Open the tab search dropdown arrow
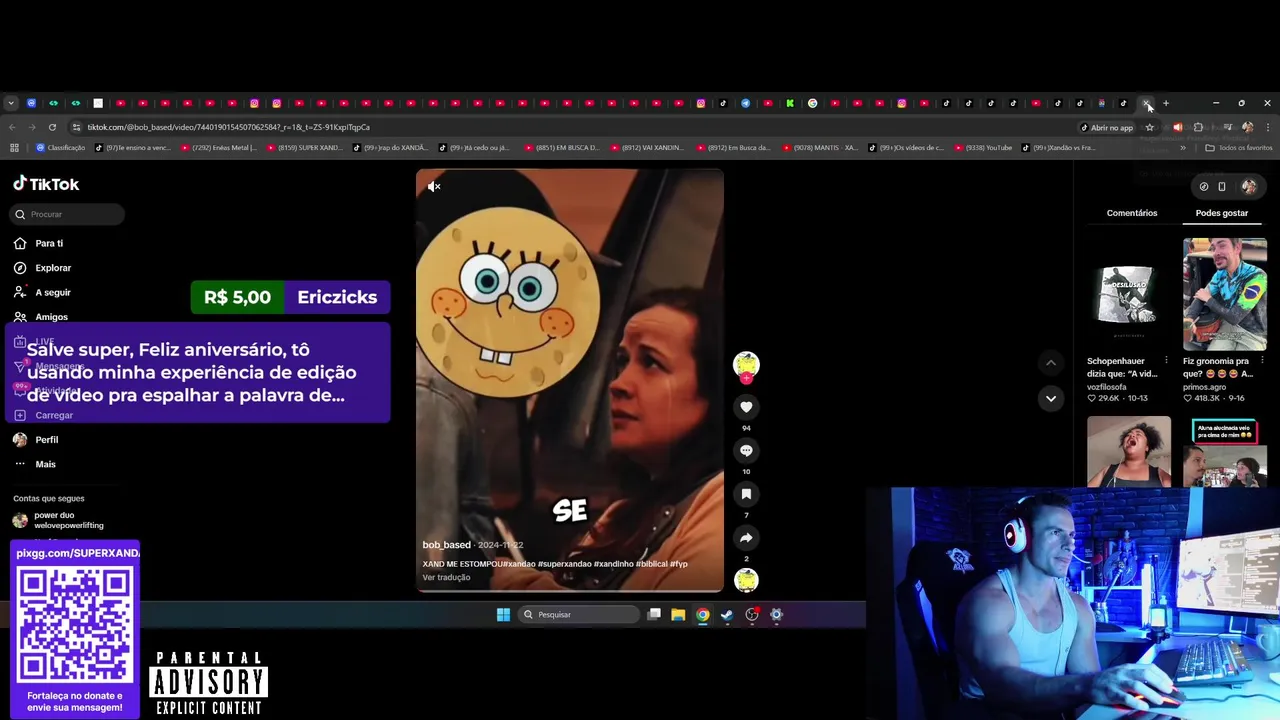 point(11,103)
